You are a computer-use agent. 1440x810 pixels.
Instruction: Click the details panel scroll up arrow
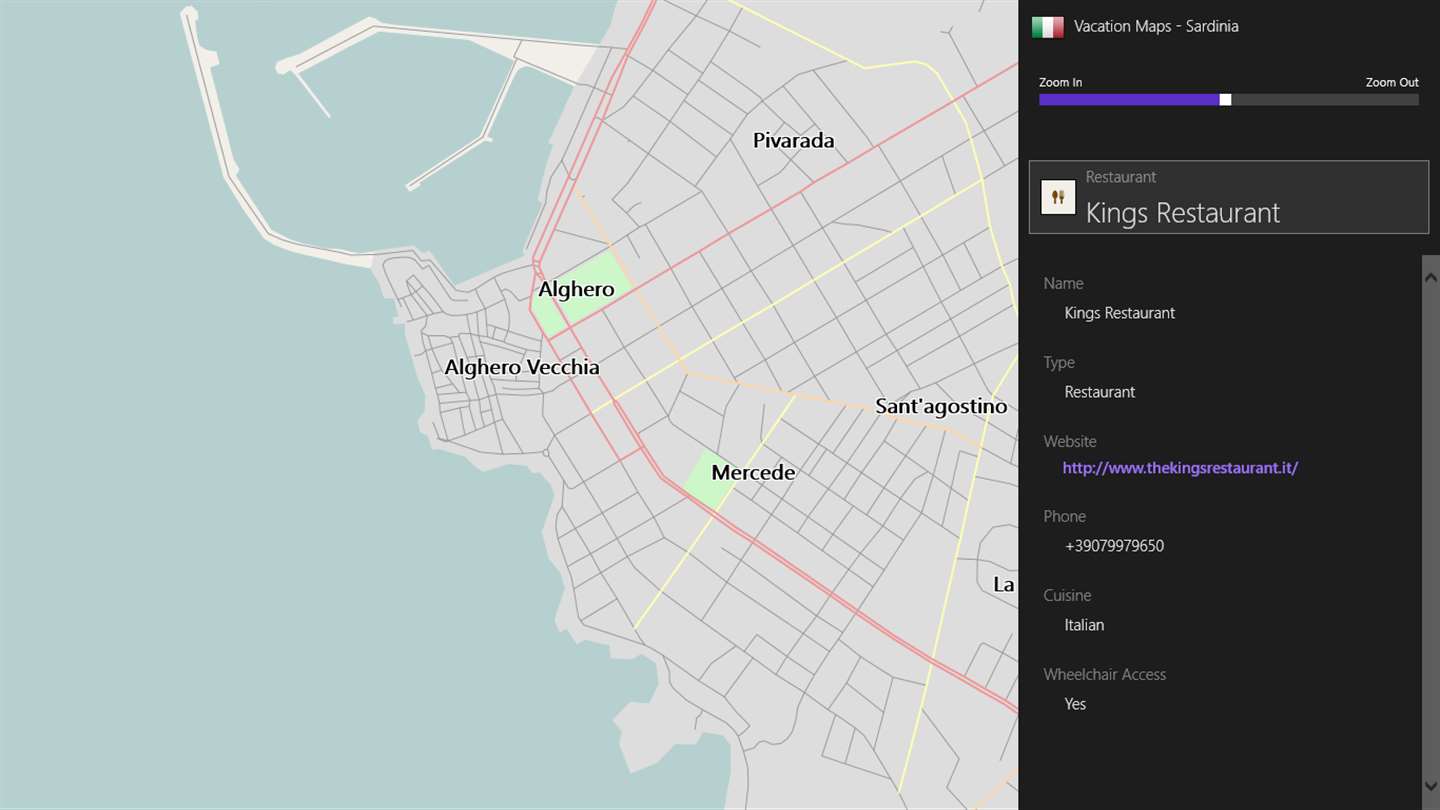point(1431,276)
